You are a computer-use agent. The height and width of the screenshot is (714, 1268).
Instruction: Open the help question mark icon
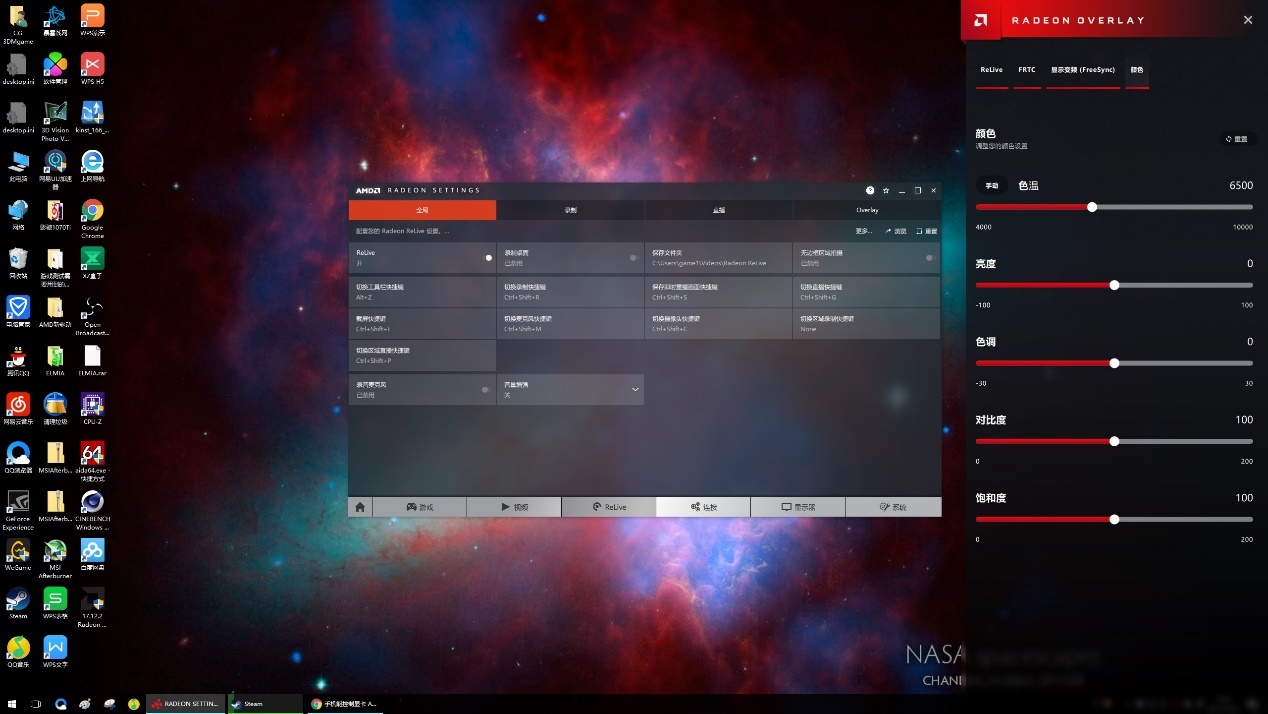(870, 190)
